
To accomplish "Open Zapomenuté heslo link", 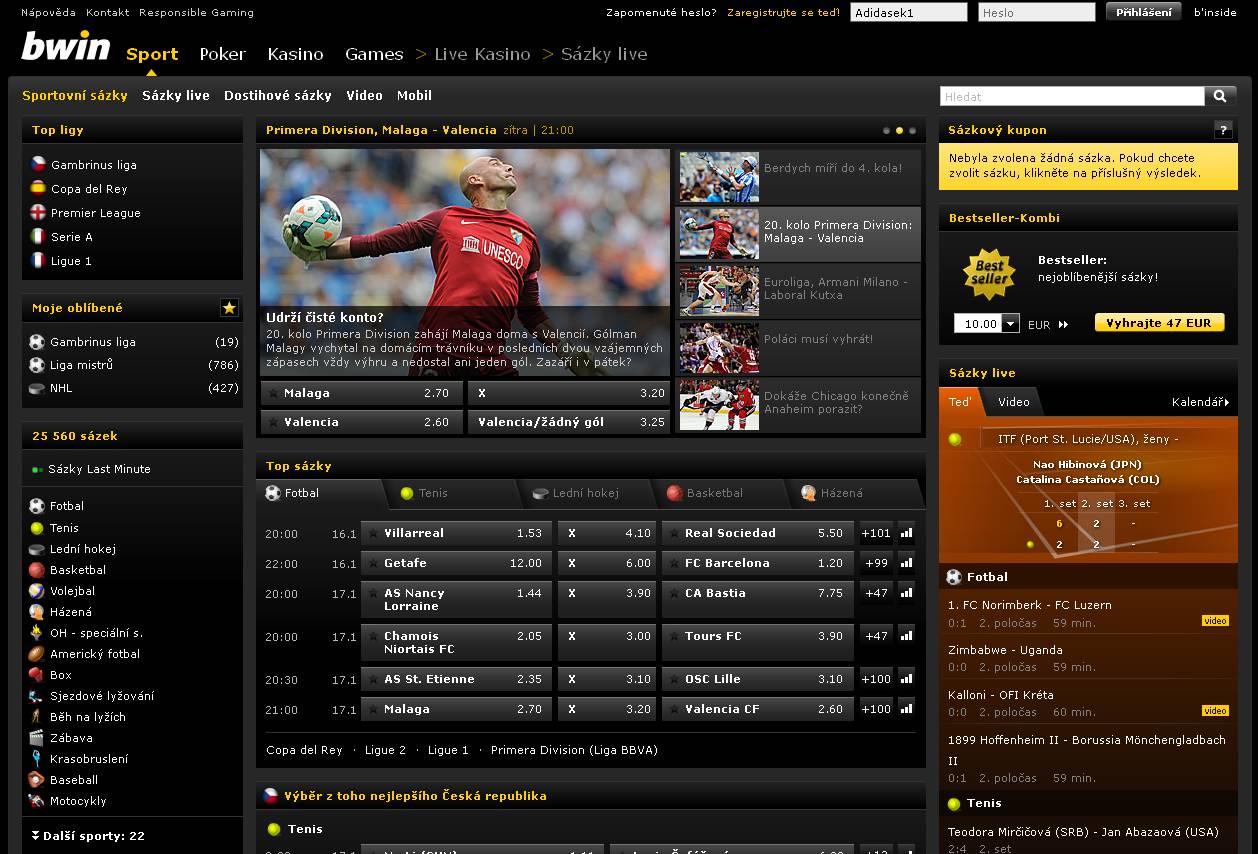I will click(661, 13).
